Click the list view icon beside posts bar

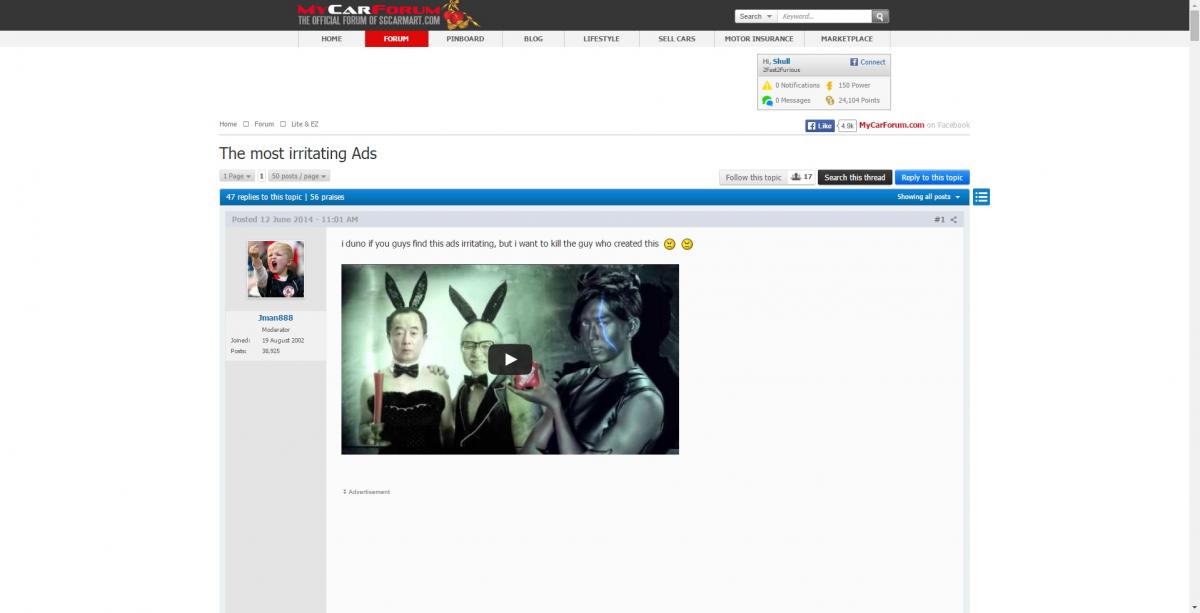981,197
